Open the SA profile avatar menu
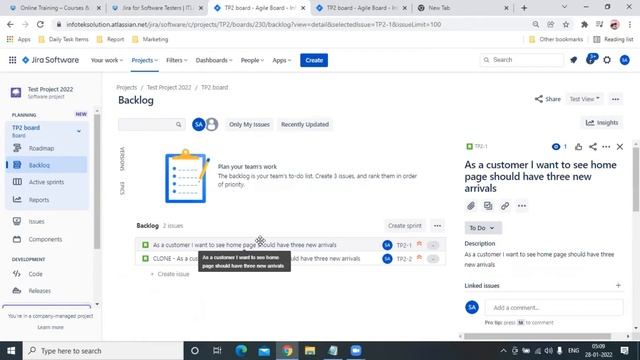The width and height of the screenshot is (640, 360). [x=624, y=60]
